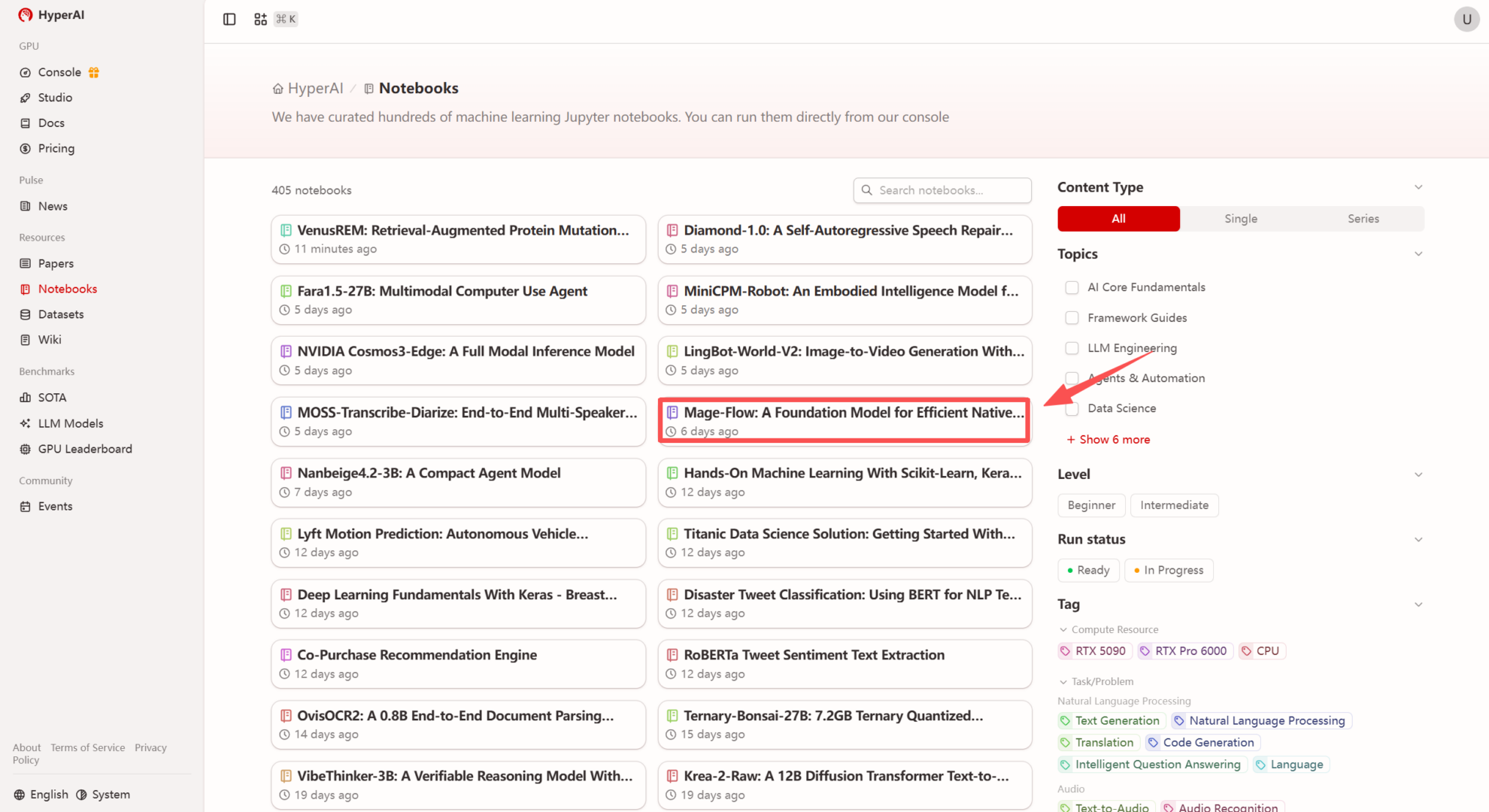Open Studio from the sidebar
The height and width of the screenshot is (812, 1489).
(55, 98)
